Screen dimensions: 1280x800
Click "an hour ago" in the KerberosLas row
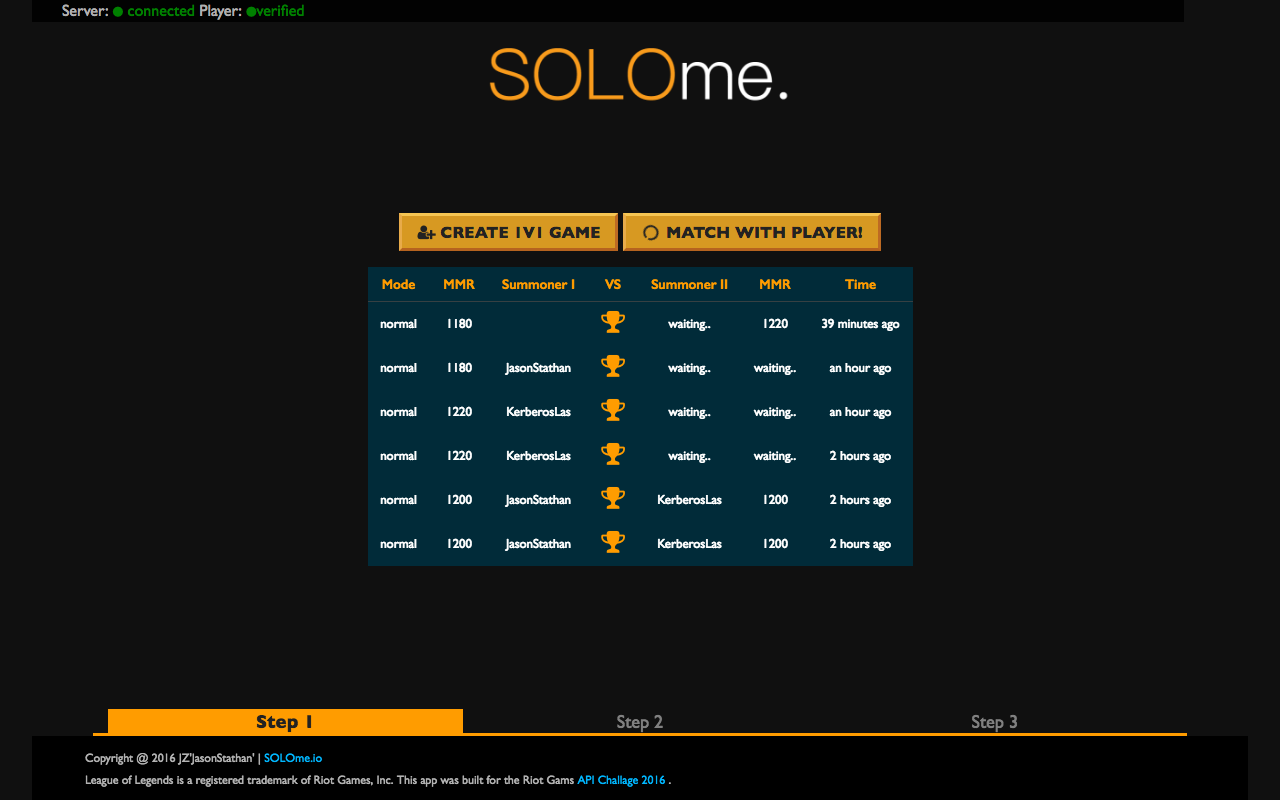[x=860, y=412]
